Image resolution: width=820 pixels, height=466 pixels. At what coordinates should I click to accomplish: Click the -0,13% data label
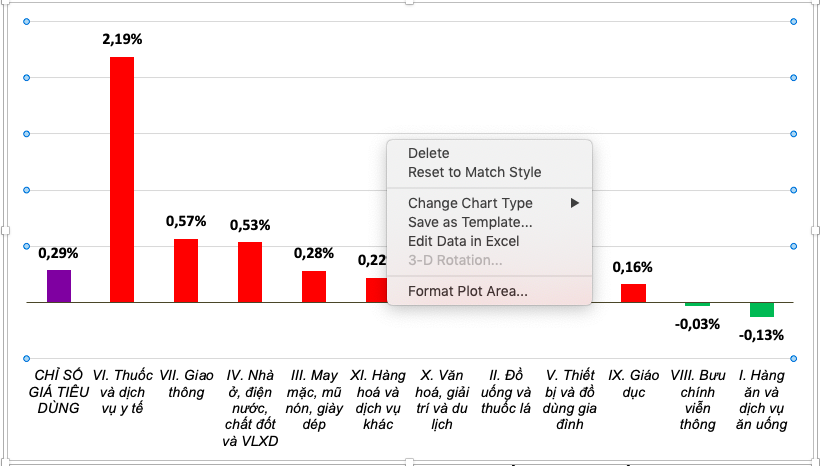point(762,335)
